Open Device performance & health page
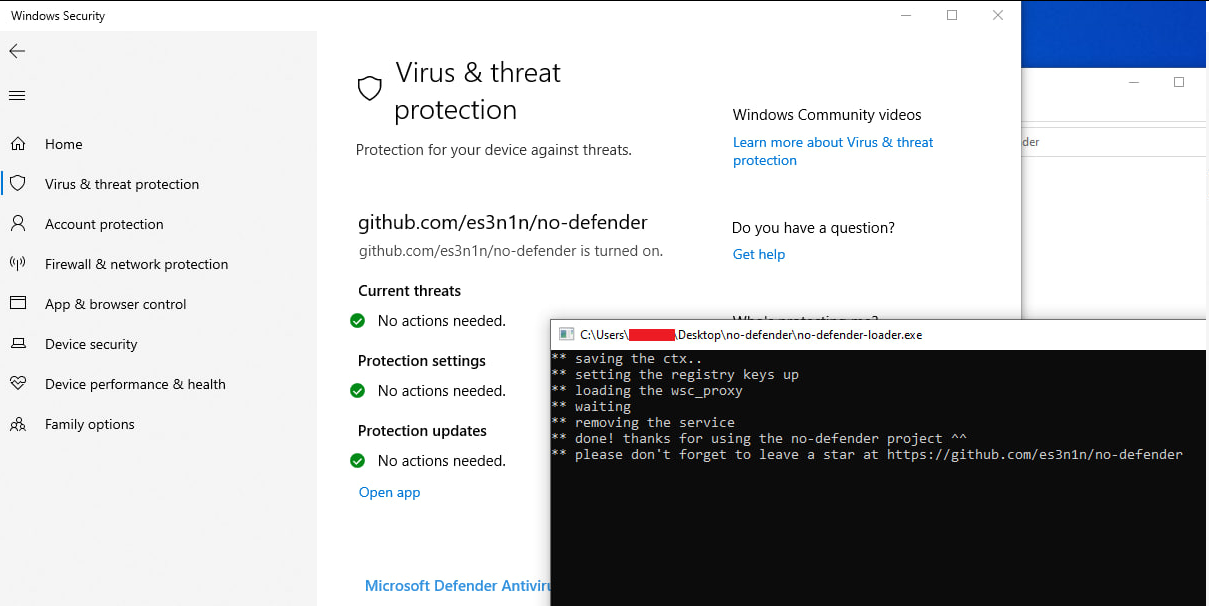Image resolution: width=1209 pixels, height=606 pixels. click(x=135, y=384)
